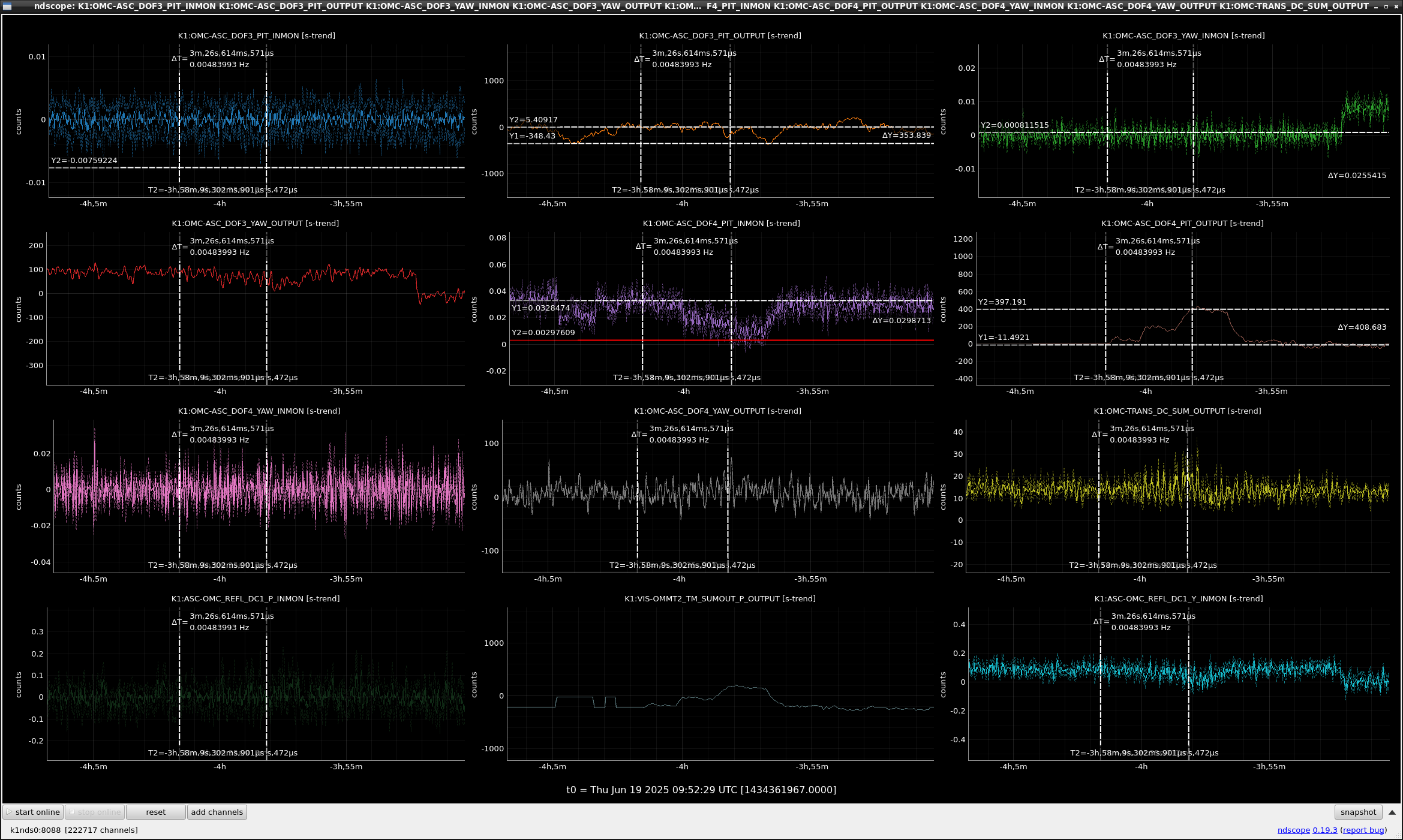Click the ΔY=0.0255415 label
This screenshot has width=1403, height=840.
click(x=1357, y=175)
